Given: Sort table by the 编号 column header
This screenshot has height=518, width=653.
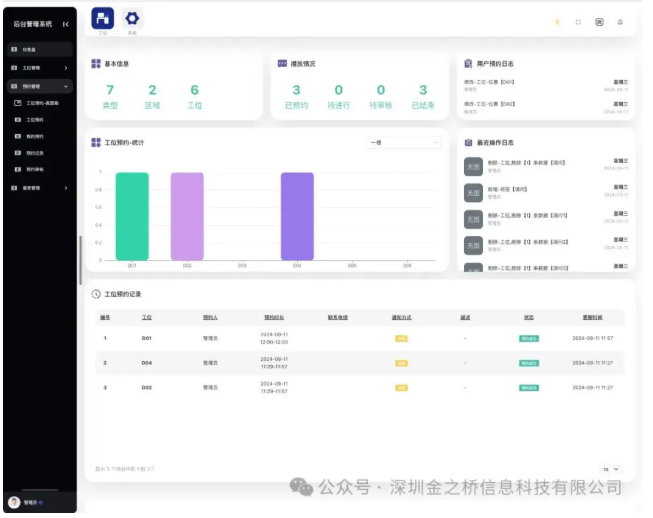Looking at the screenshot, I should coord(105,318).
